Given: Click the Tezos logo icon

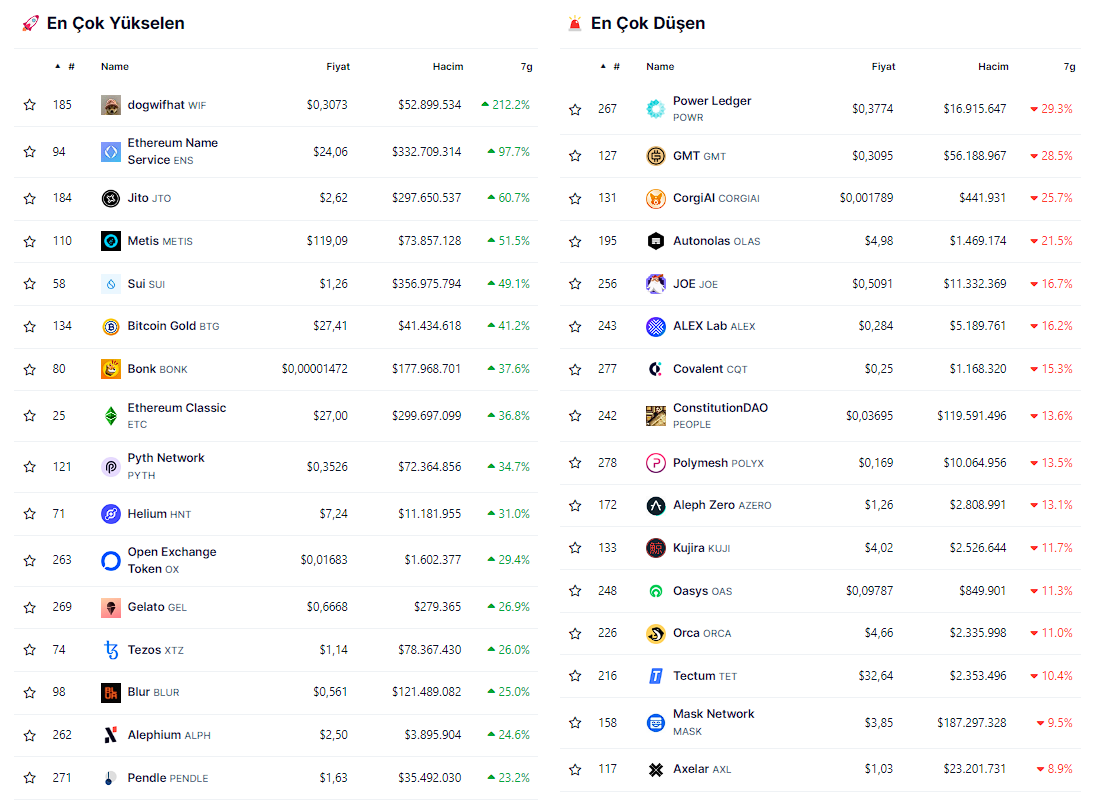Looking at the screenshot, I should pos(111,650).
